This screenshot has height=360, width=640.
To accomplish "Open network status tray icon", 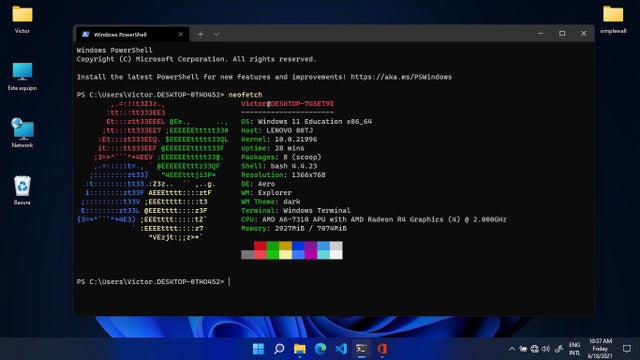I will [534, 349].
